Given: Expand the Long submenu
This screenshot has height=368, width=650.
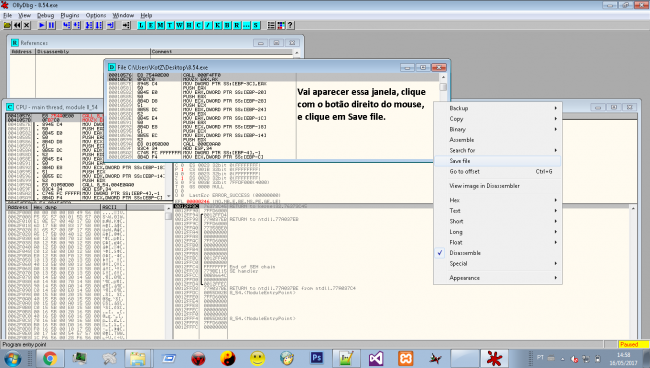Looking at the screenshot, I should coord(497,232).
